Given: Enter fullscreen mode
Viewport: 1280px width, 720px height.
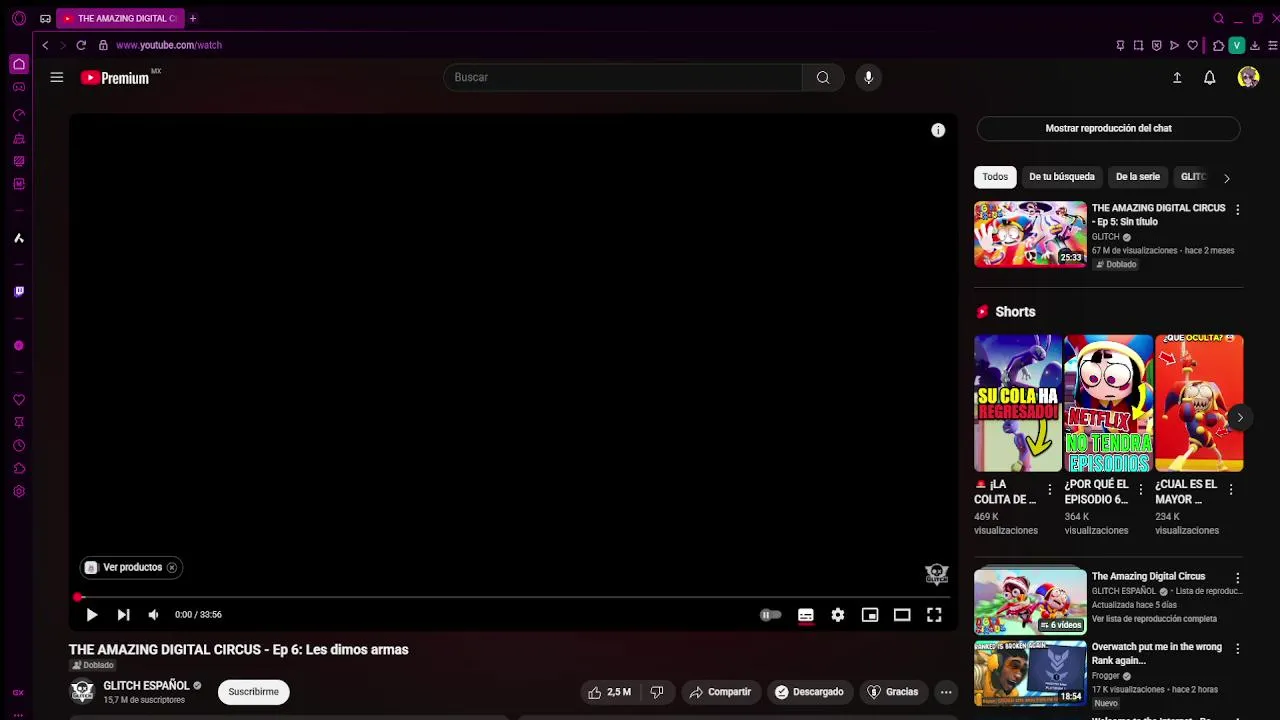Looking at the screenshot, I should coord(934,615).
